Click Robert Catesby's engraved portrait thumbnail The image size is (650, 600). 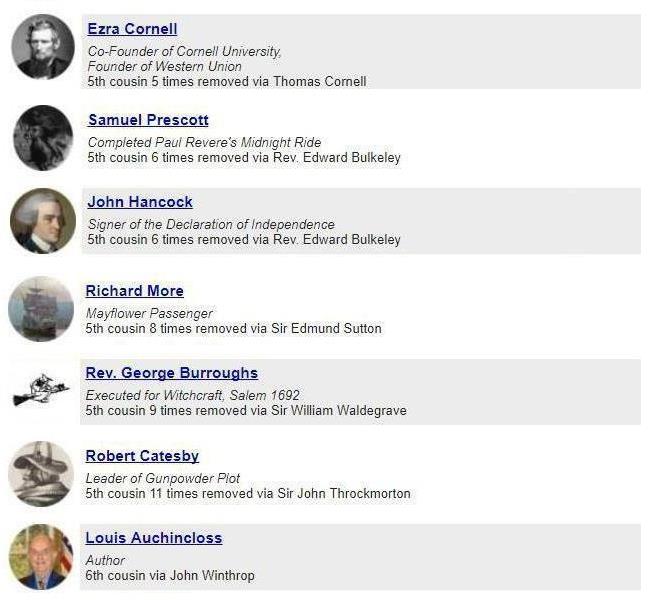41,474
